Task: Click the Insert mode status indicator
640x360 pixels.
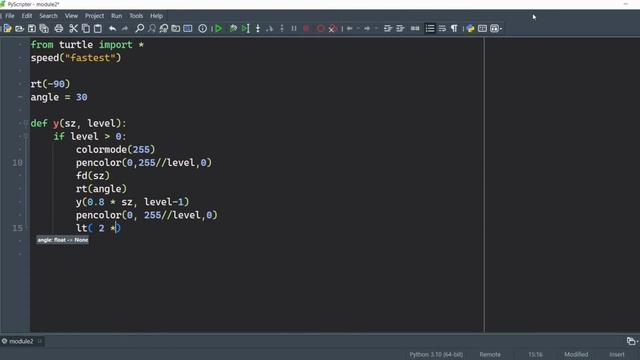Action: point(617,354)
